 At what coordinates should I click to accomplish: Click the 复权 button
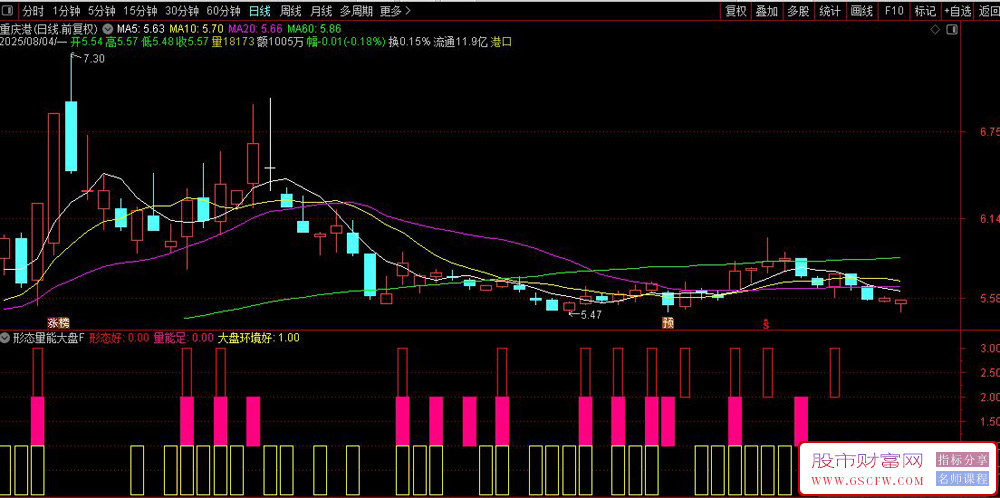736,11
